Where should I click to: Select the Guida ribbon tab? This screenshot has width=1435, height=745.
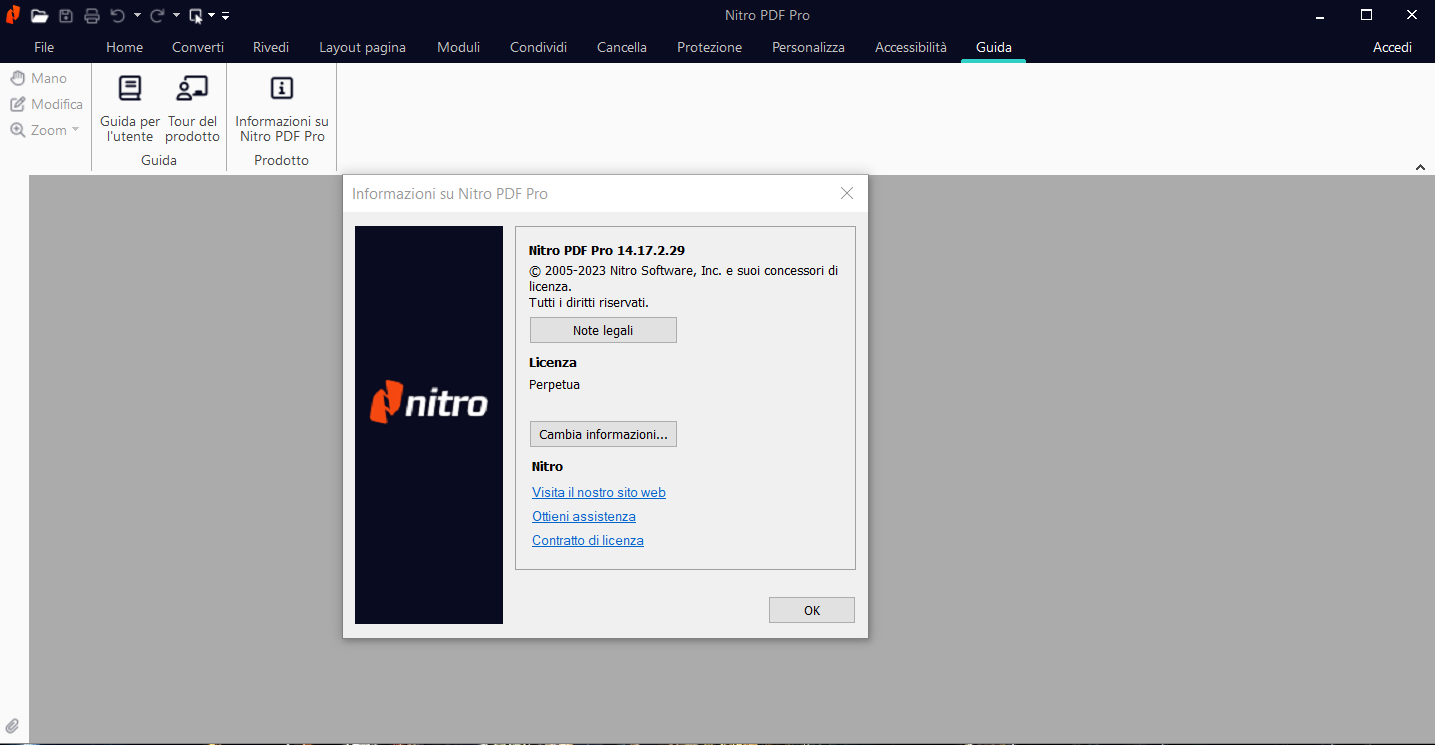click(994, 47)
